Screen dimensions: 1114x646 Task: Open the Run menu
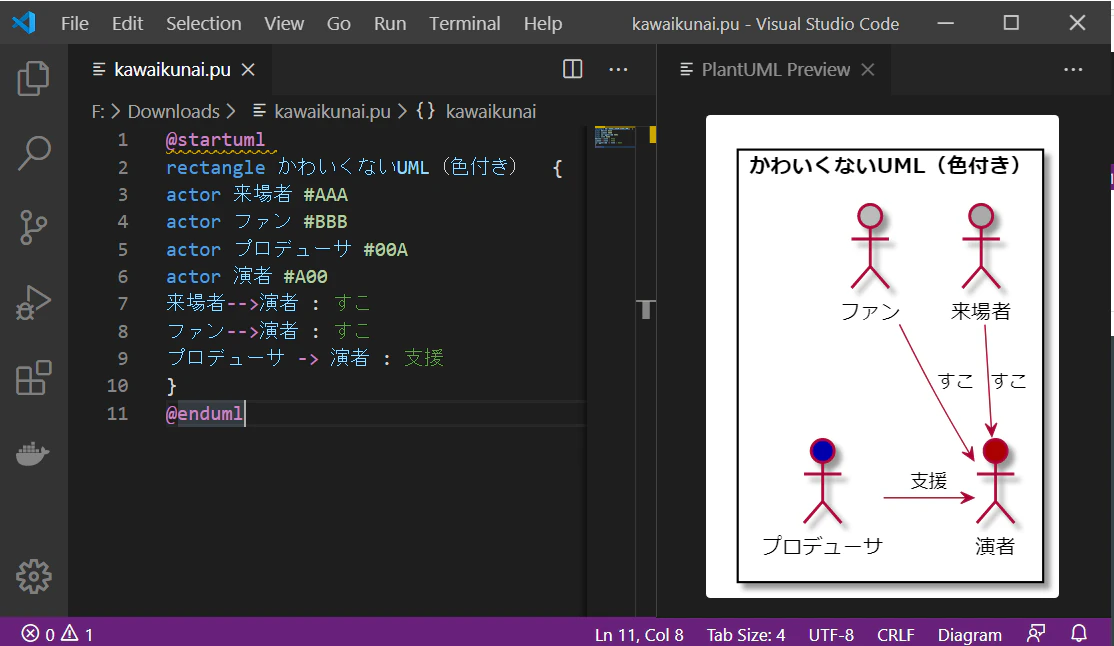(390, 23)
